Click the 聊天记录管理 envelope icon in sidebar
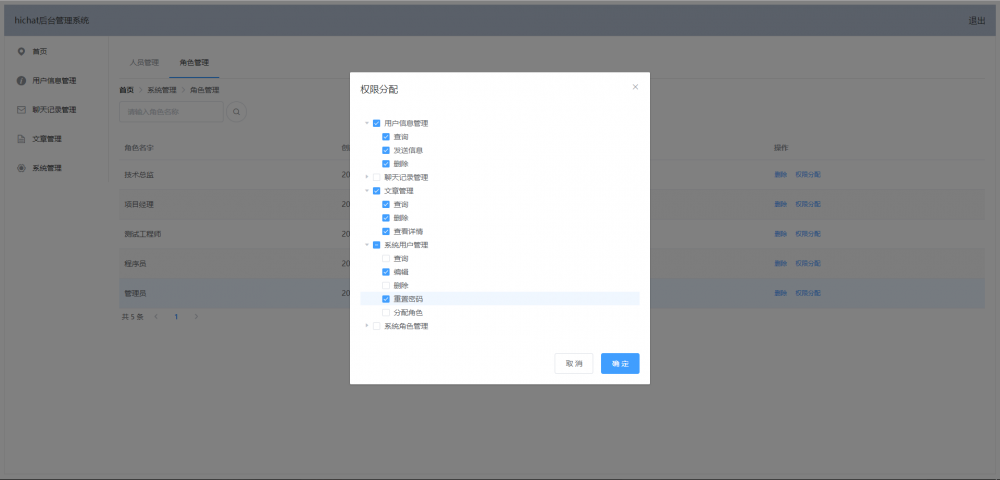The height and width of the screenshot is (480, 1000). pyautogui.click(x=21, y=110)
